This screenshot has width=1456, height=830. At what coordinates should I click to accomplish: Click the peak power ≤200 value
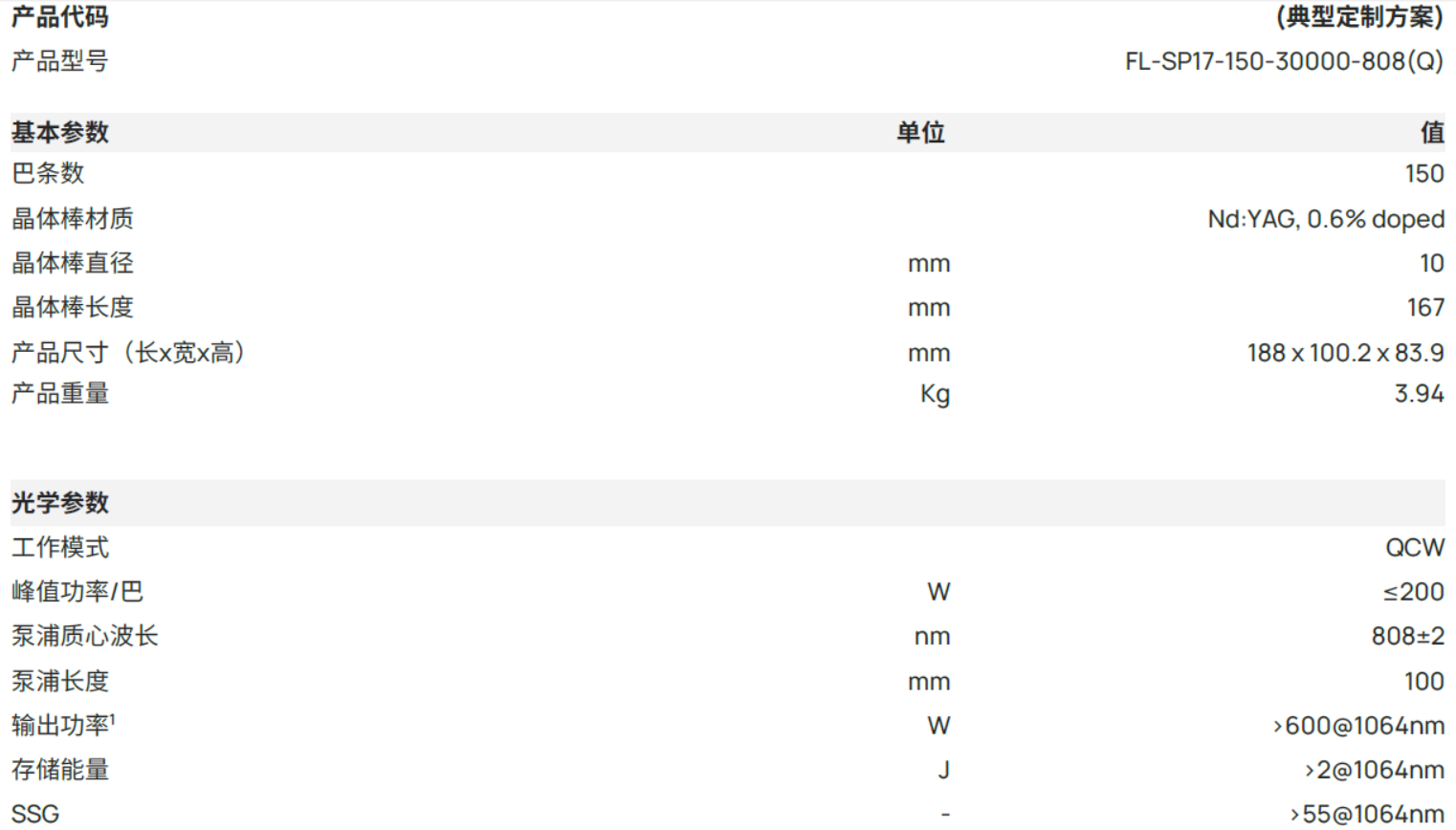pos(1413,592)
